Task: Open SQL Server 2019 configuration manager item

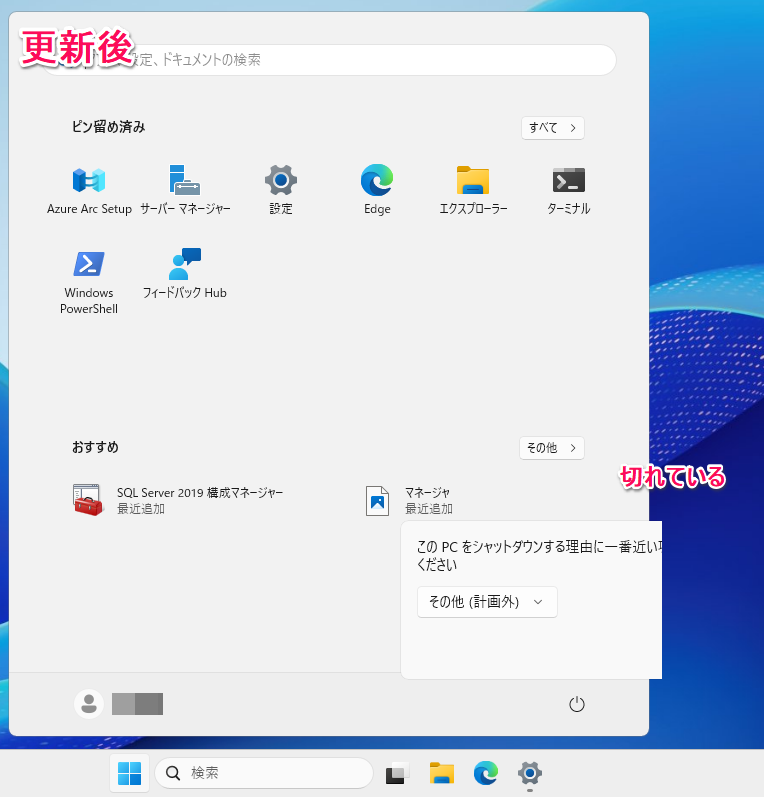Action: coord(180,500)
